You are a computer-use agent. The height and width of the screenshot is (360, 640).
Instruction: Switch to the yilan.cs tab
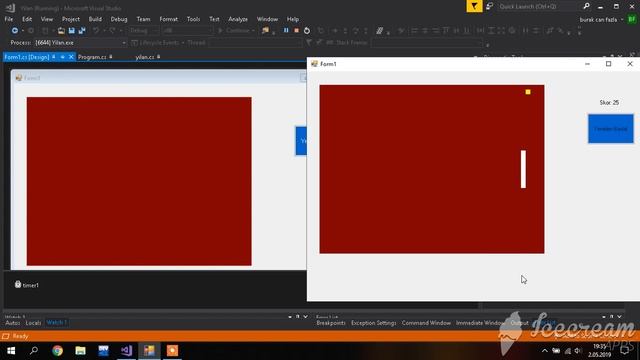tap(144, 57)
